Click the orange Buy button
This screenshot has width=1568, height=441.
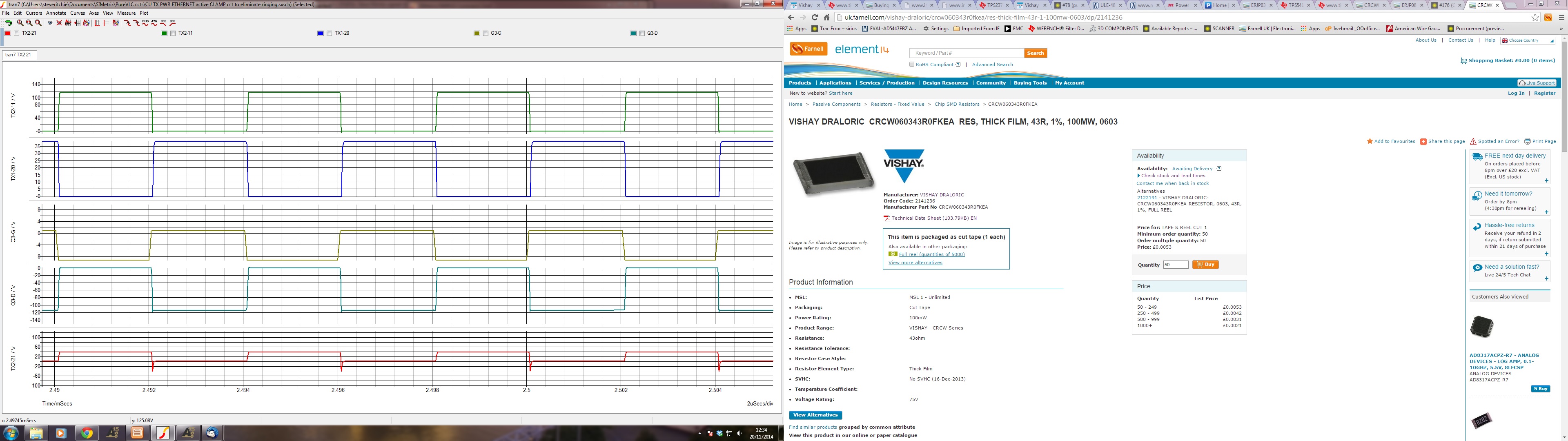point(1205,264)
